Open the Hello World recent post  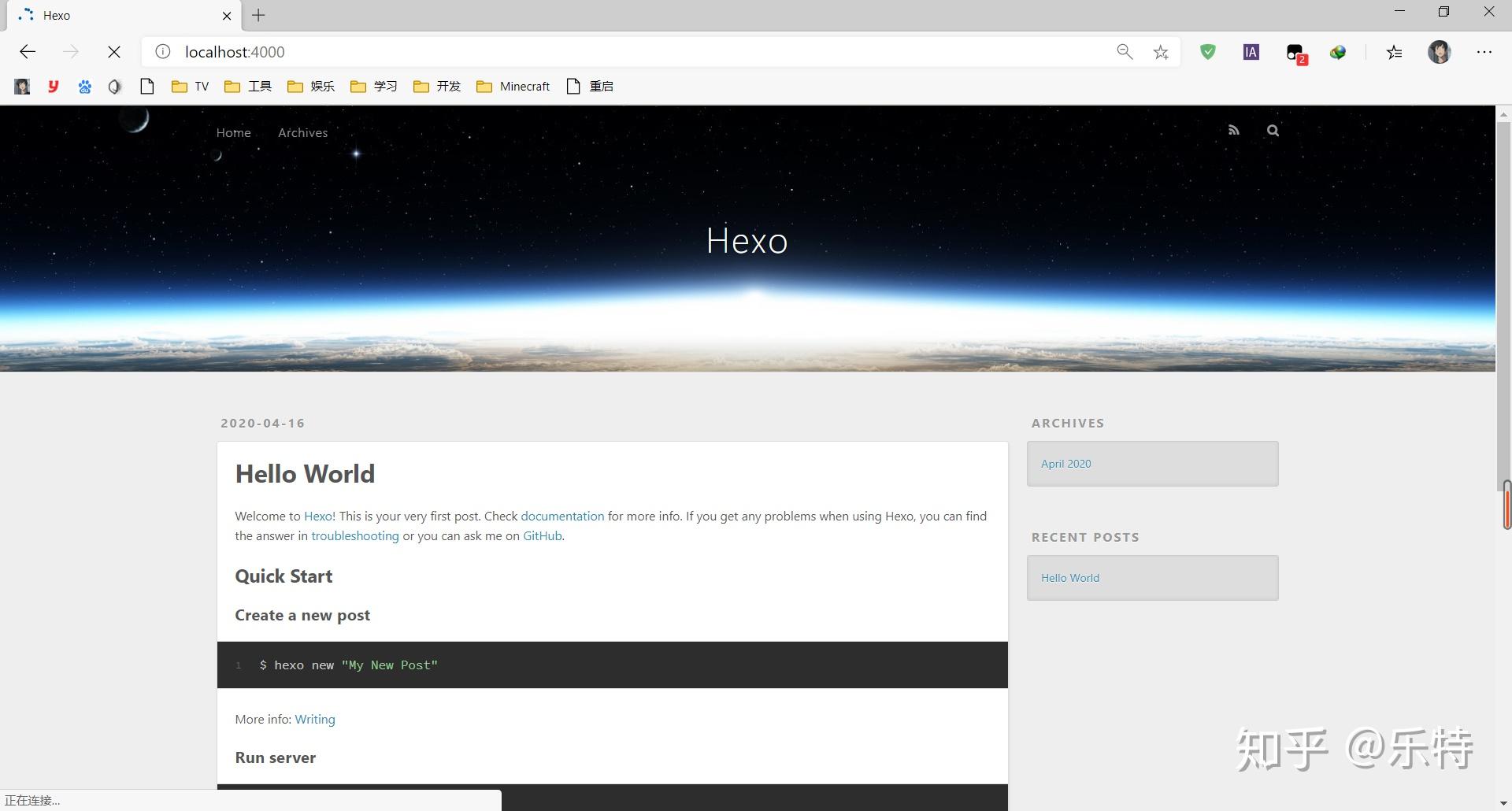tap(1069, 577)
